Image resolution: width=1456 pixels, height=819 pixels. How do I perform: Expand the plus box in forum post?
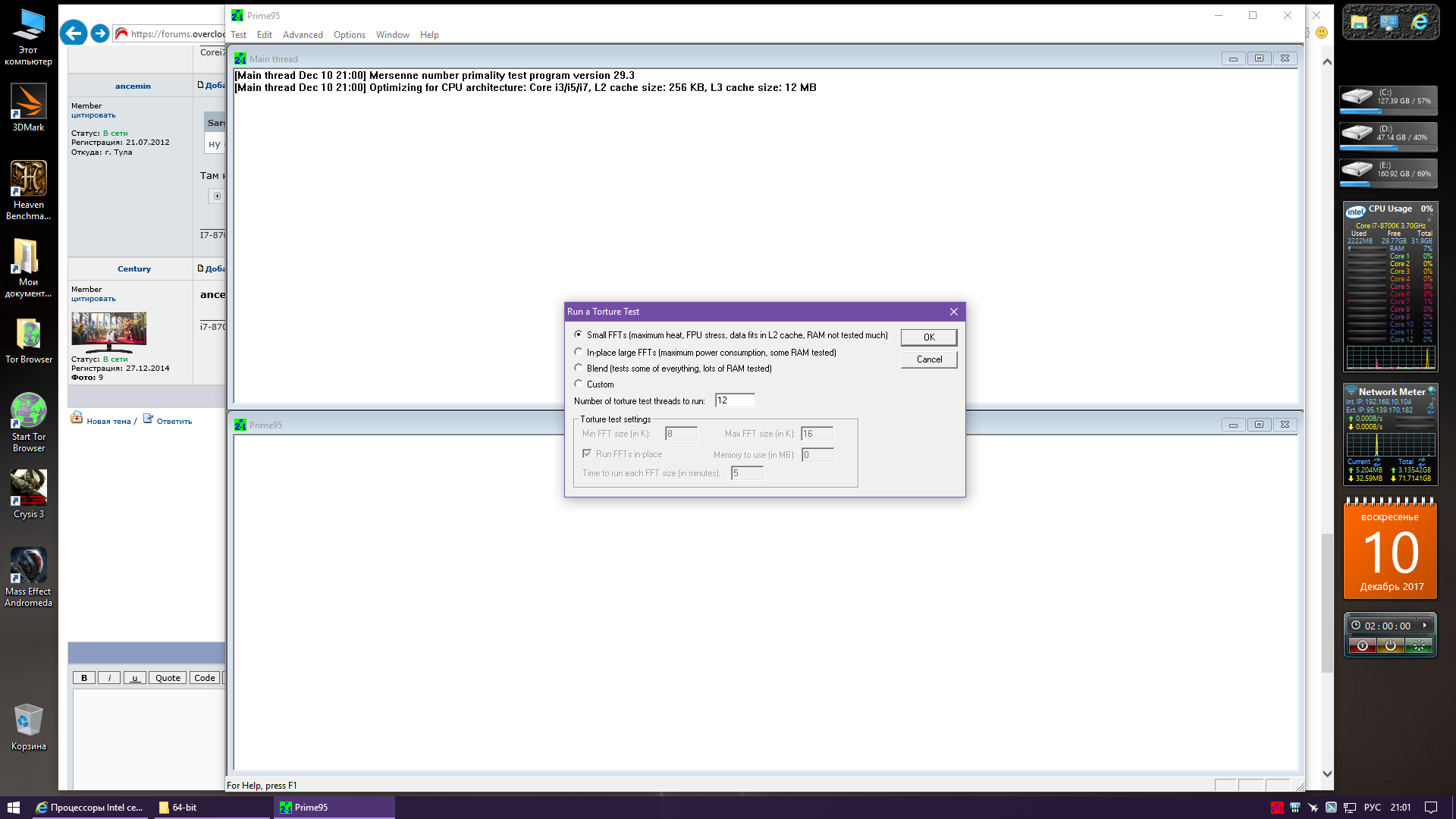coord(217,196)
